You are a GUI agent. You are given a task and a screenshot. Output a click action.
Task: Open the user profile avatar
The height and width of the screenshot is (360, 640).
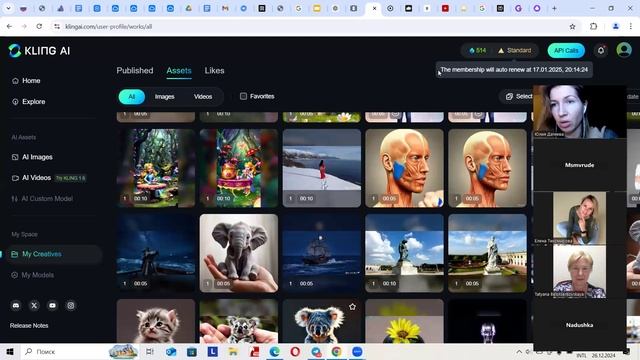pyautogui.click(x=624, y=50)
